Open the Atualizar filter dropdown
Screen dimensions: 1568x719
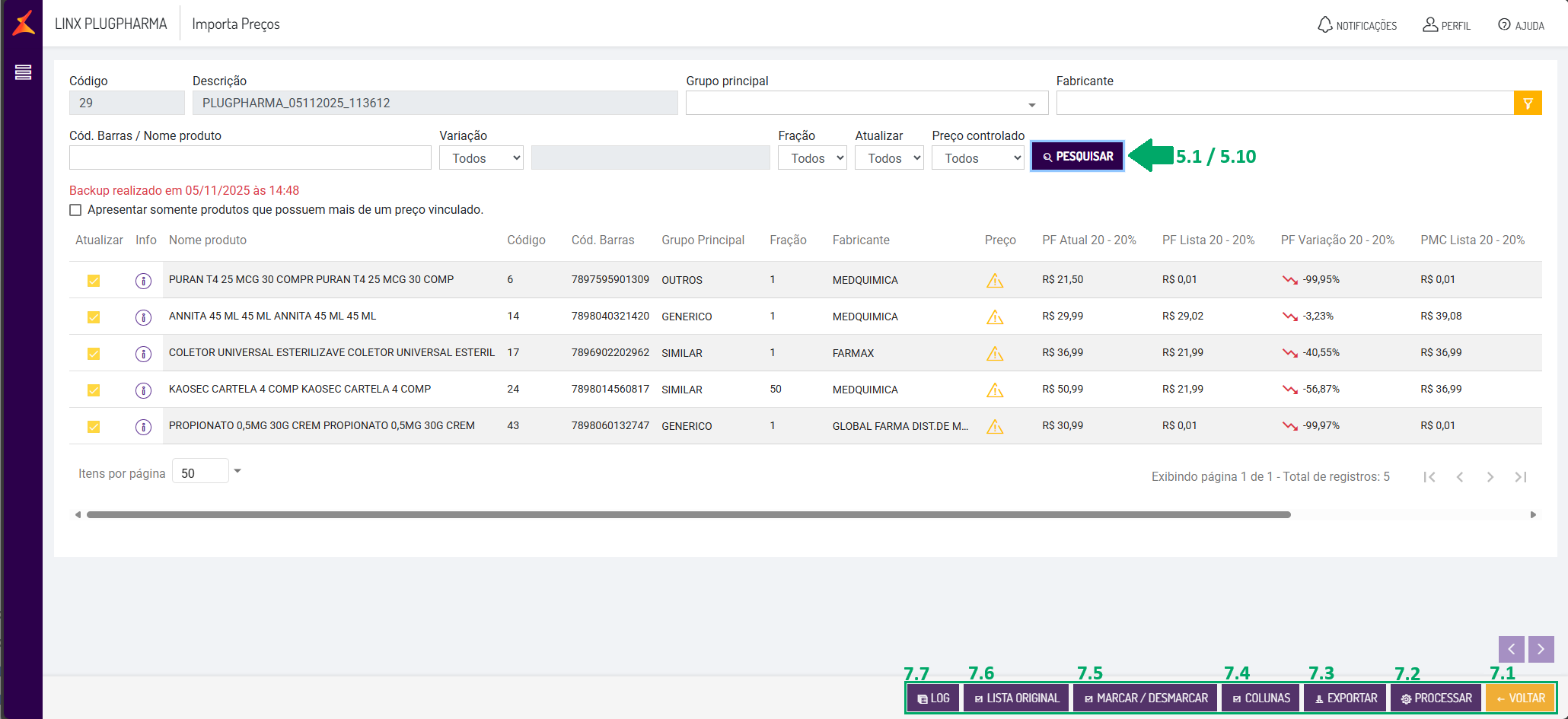pos(889,157)
